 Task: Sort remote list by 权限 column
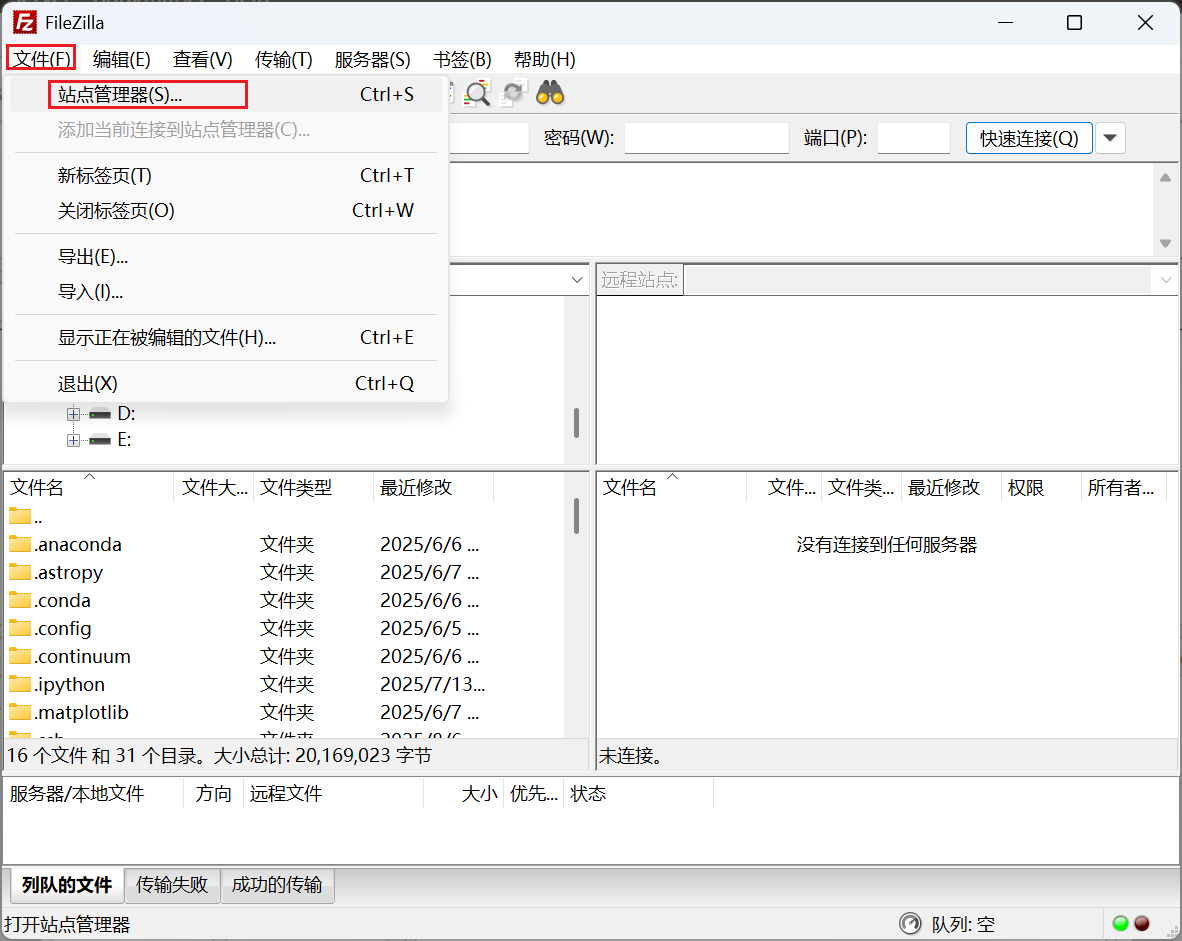coord(1041,488)
